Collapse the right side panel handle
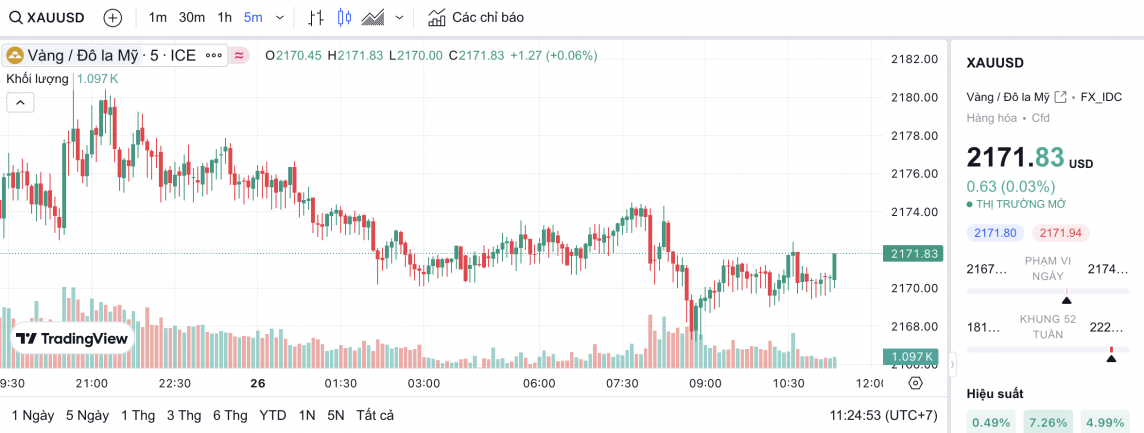 (x=952, y=362)
